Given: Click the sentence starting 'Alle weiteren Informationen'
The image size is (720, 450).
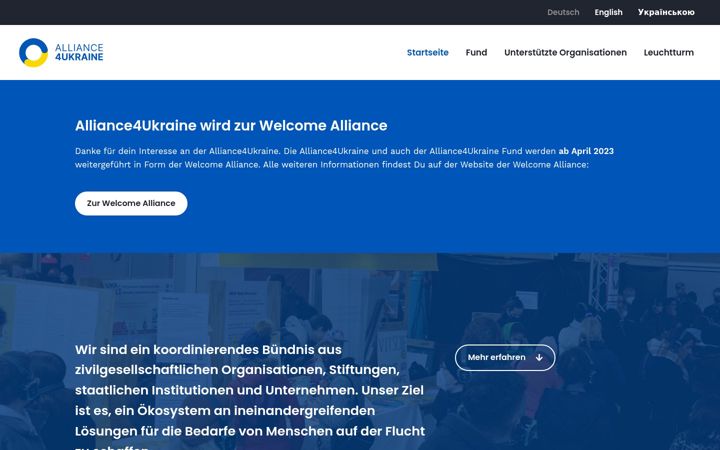Looking at the screenshot, I should [426, 165].
